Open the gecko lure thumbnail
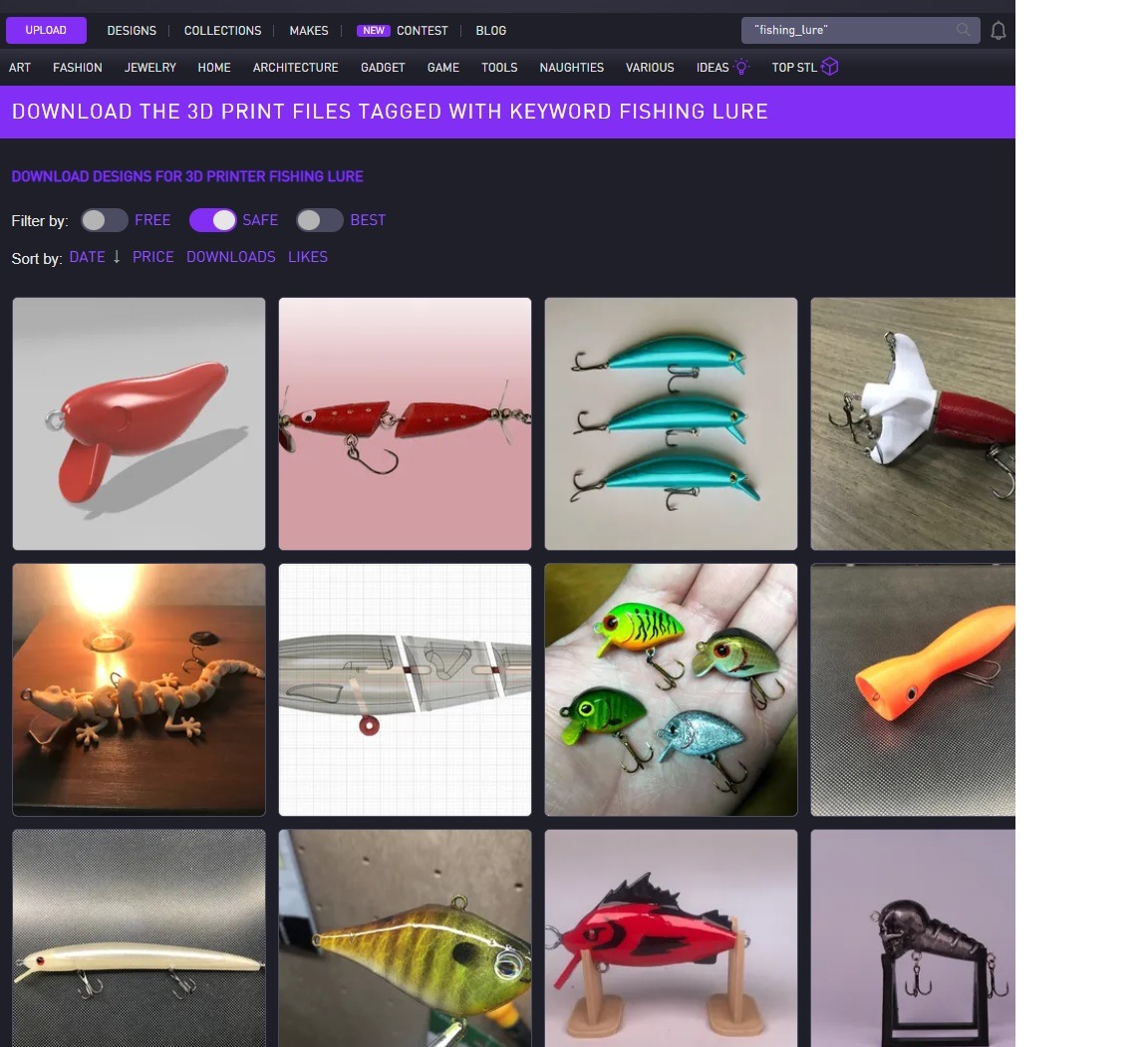This screenshot has height=1047, width=1148. [139, 688]
